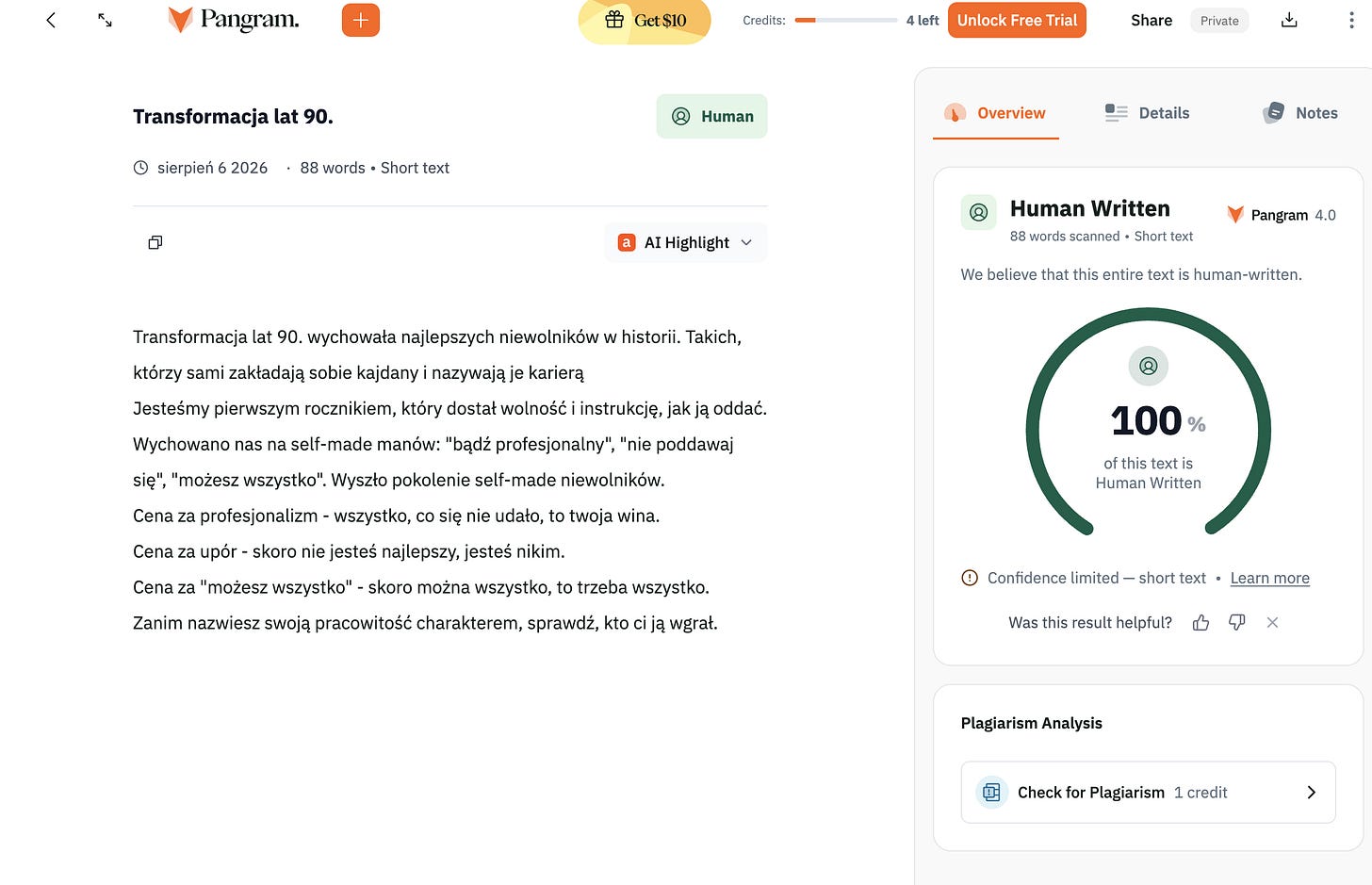Open Check for Plagiarism
The width and height of the screenshot is (1372, 885).
[x=1148, y=793]
